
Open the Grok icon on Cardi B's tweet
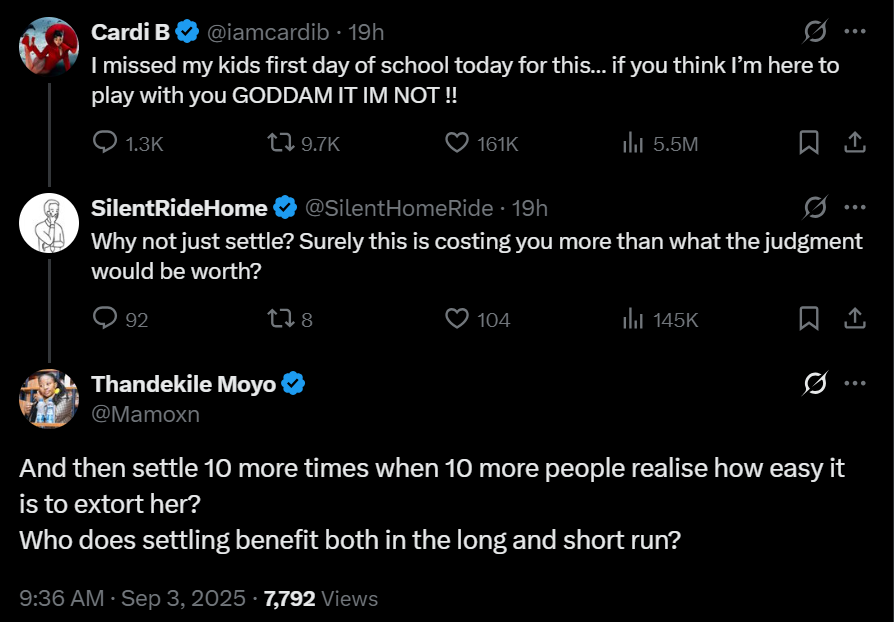(816, 32)
